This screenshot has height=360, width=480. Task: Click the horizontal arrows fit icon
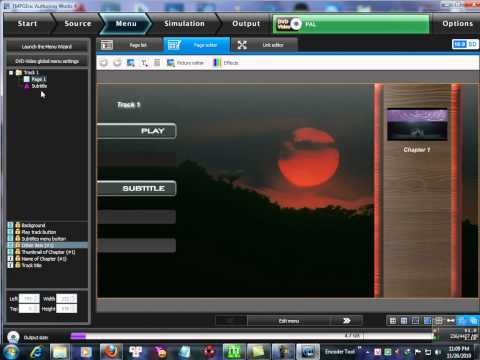pyautogui.click(x=450, y=321)
